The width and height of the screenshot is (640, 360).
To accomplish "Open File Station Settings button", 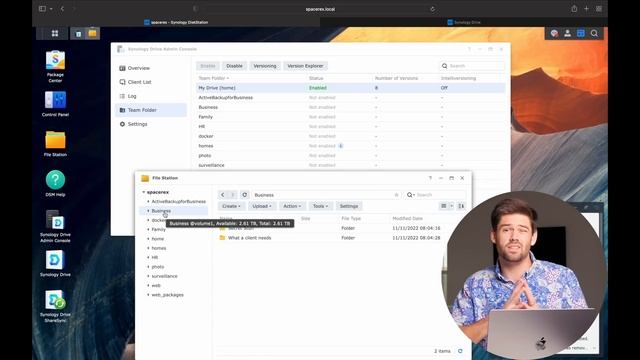I will click(x=349, y=206).
